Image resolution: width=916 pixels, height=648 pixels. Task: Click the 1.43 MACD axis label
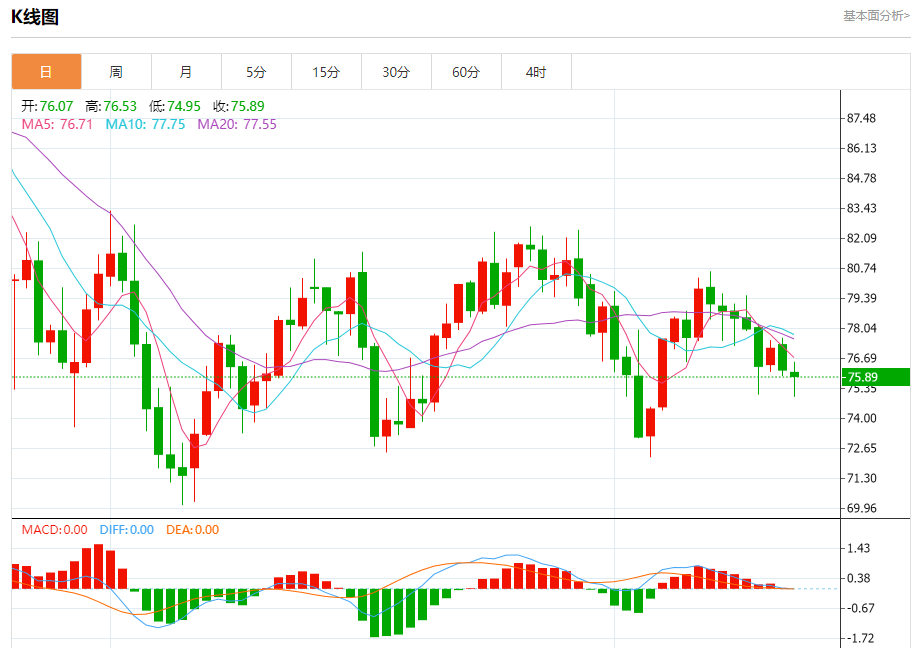859,548
